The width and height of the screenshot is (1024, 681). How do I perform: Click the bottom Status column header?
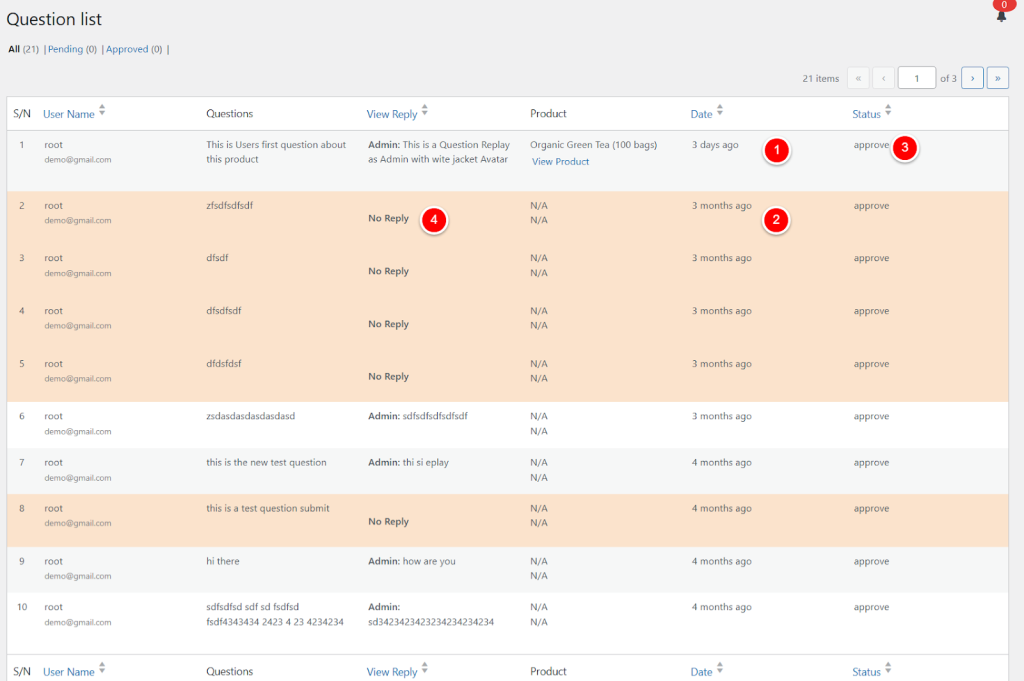866,672
